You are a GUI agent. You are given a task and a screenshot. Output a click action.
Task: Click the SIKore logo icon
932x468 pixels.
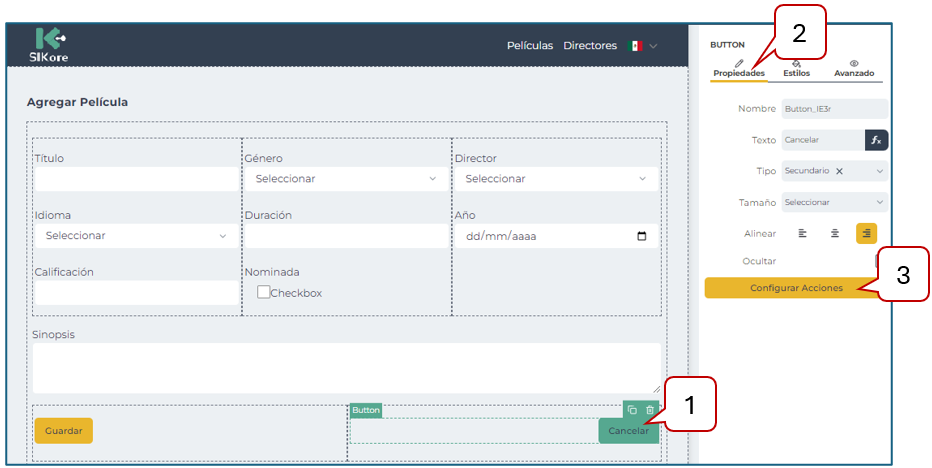49,39
